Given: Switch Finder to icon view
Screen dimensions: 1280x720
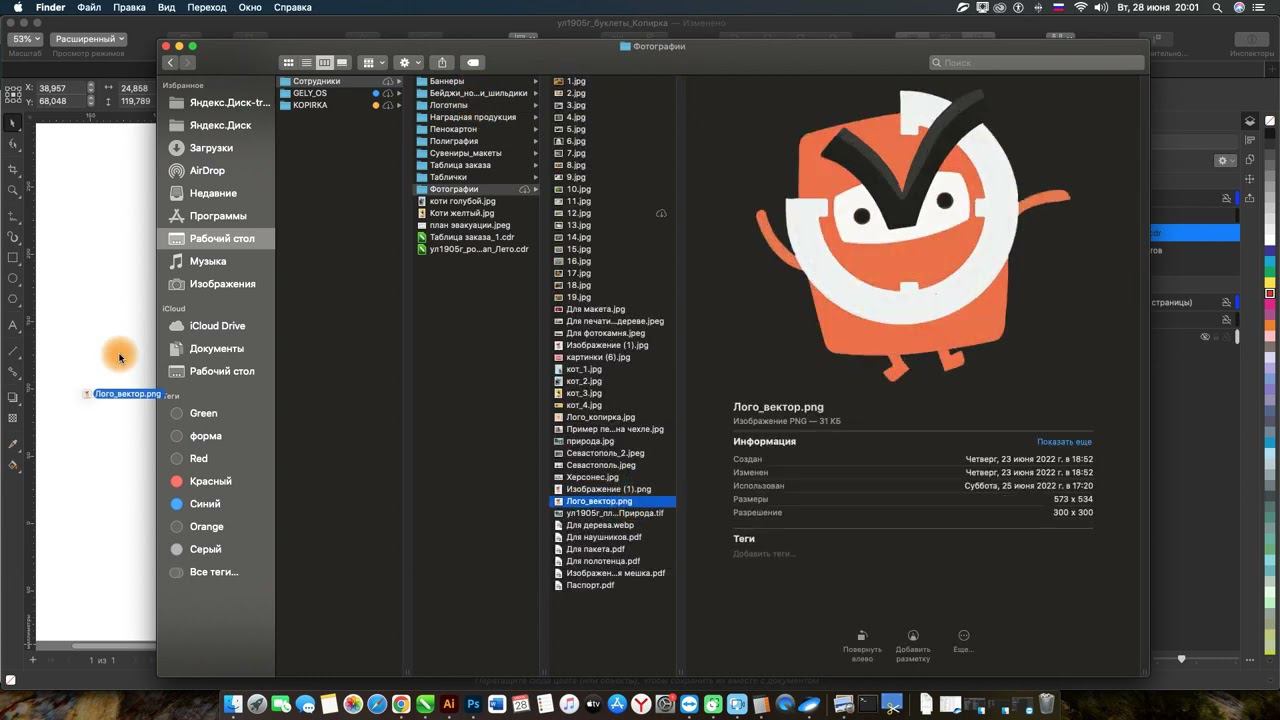Looking at the screenshot, I should click(288, 62).
